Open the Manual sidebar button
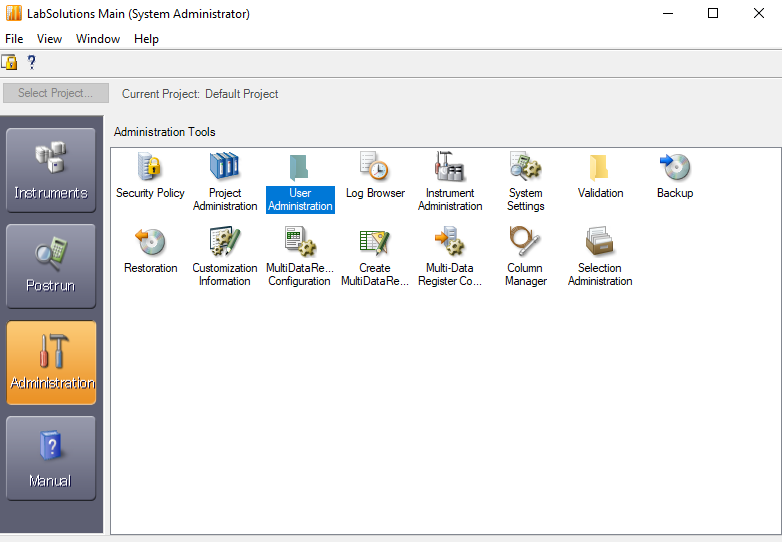This screenshot has height=542, width=782. pyautogui.click(x=51, y=458)
